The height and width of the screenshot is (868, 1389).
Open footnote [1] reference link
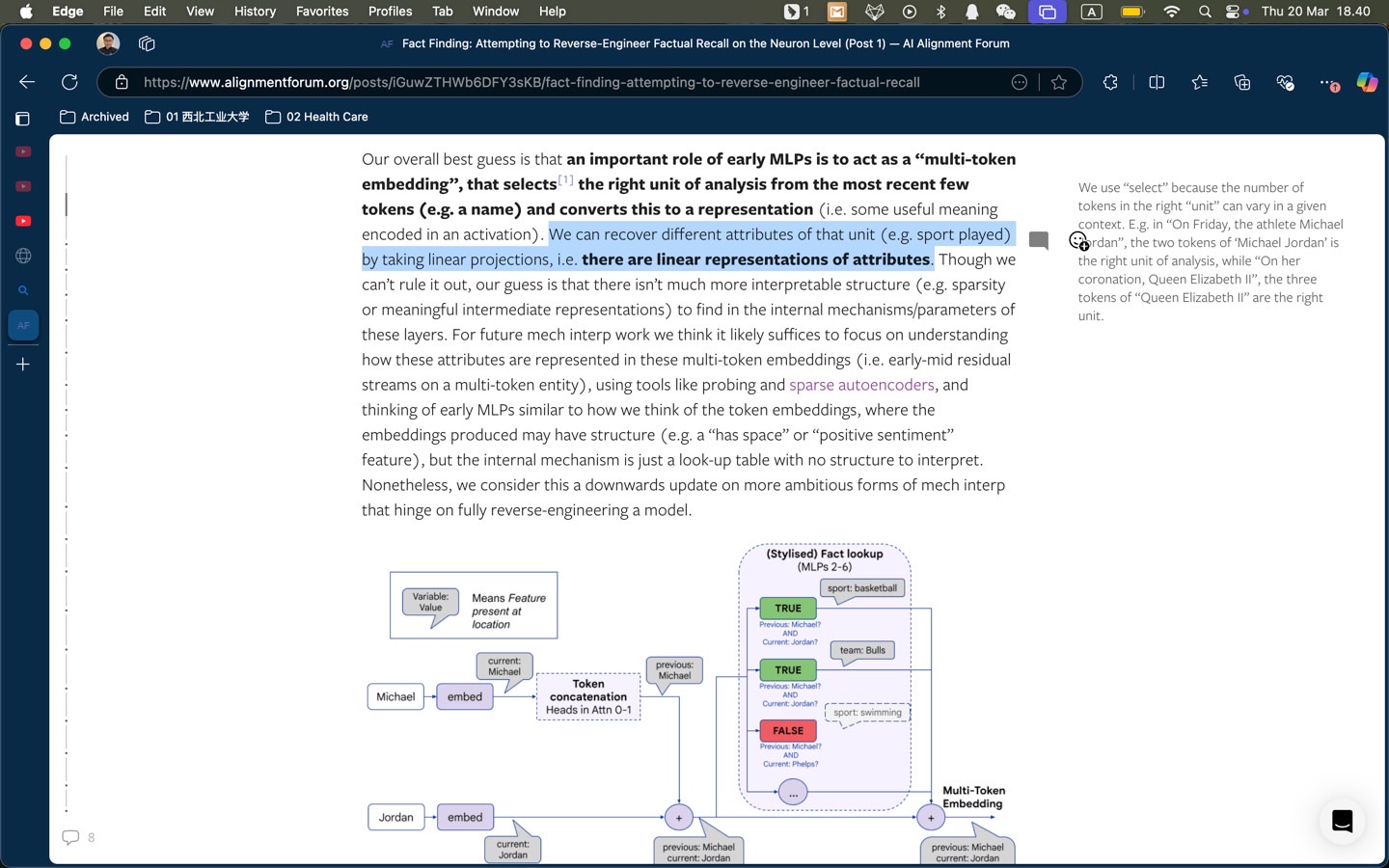[566, 179]
